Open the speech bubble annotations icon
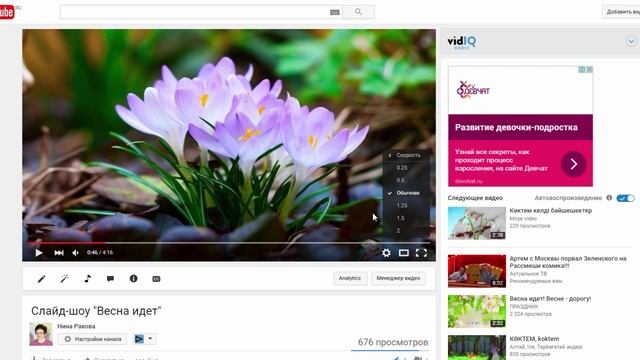This screenshot has width=640, height=360. click(110, 279)
